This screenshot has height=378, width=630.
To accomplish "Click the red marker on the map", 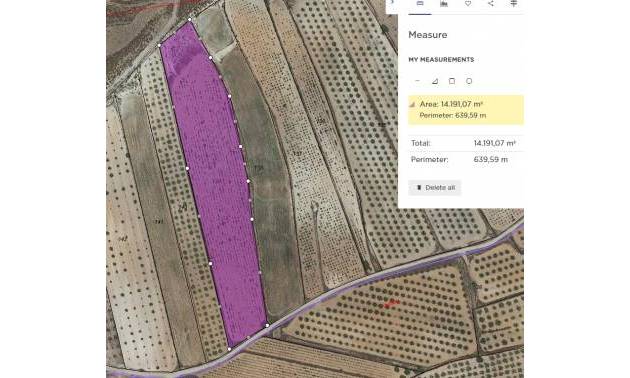I will pyautogui.click(x=391, y=303).
